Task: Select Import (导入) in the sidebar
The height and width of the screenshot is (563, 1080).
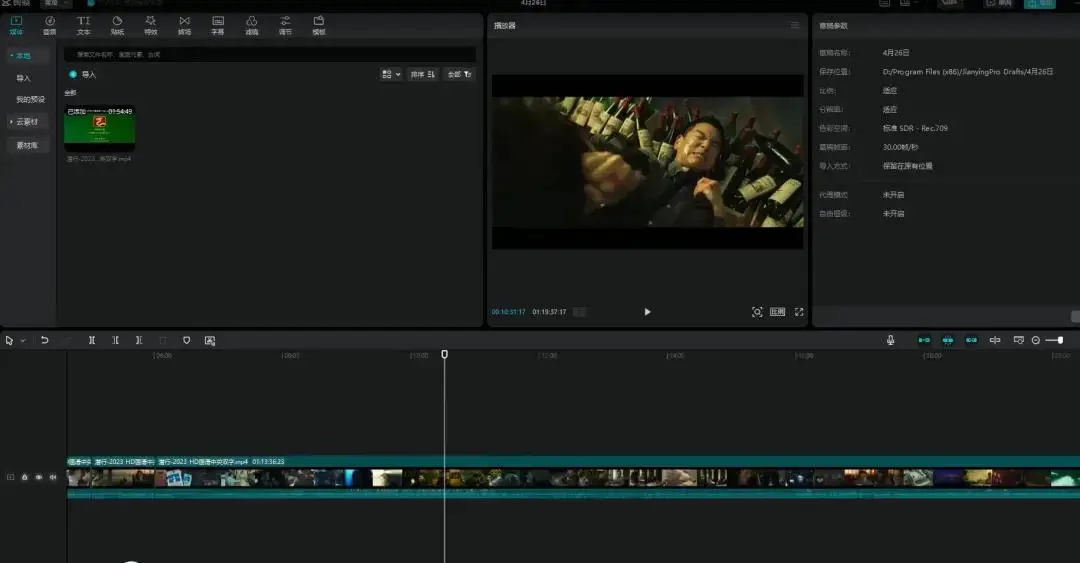Action: click(23, 78)
